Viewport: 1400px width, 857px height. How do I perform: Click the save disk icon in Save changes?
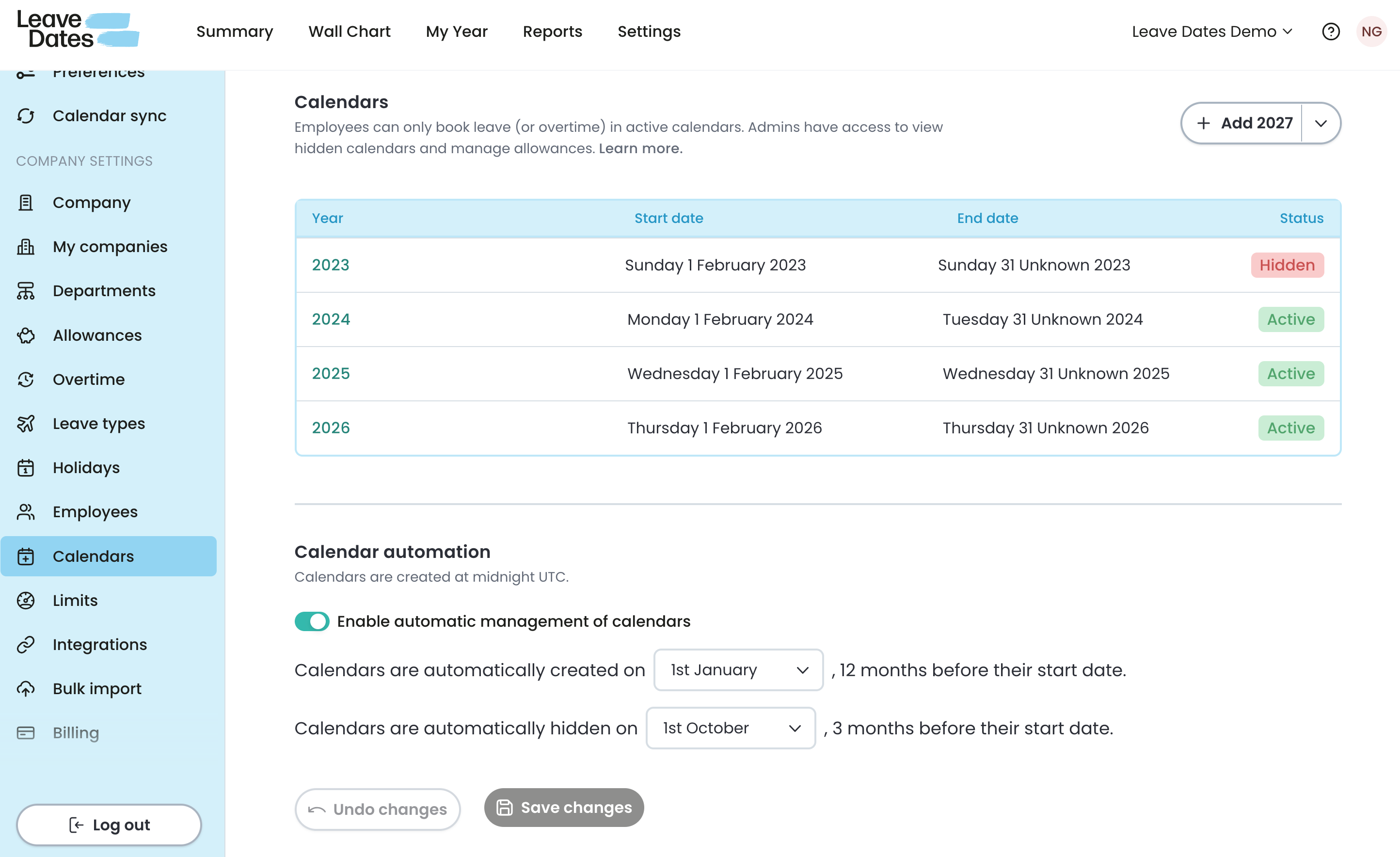tap(505, 808)
